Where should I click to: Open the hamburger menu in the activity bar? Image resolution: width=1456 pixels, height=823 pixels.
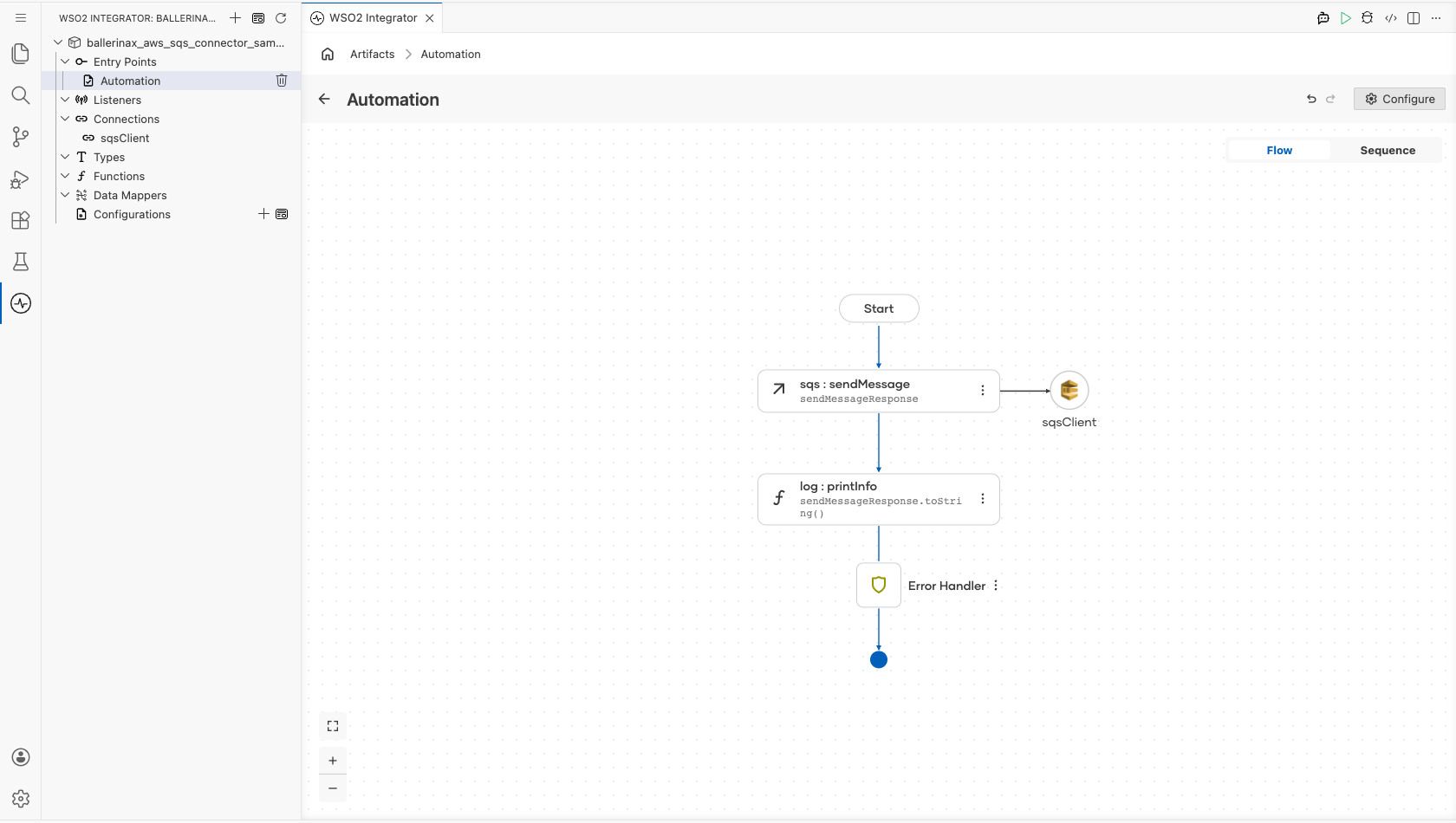click(x=21, y=17)
